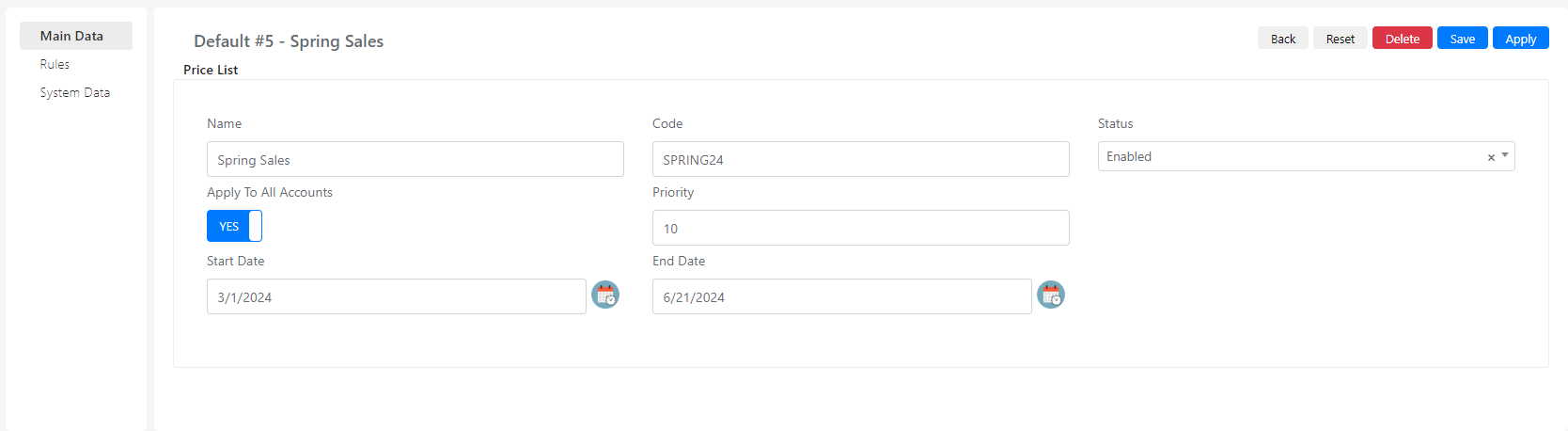Open the Start Date calendar picker

[x=605, y=295]
